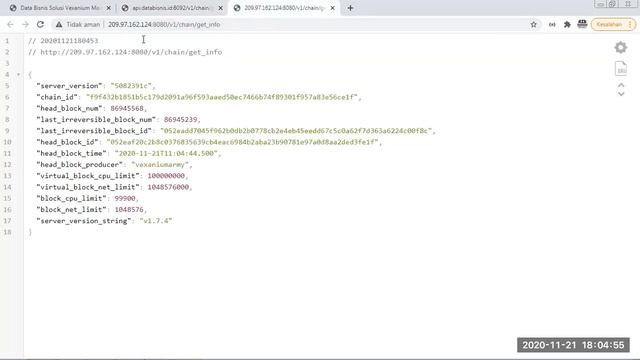Select the 86945568 head block number

[127, 109]
